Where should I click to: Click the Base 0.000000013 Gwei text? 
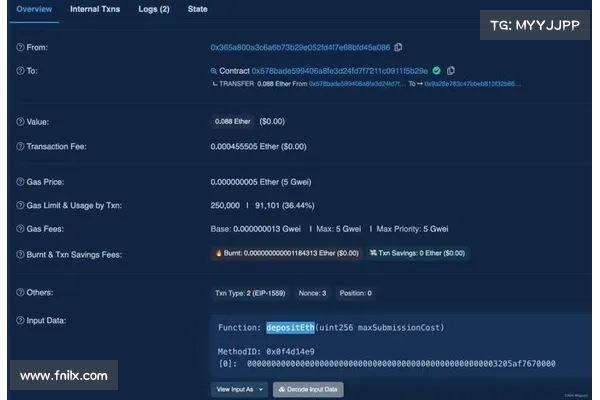(256, 229)
